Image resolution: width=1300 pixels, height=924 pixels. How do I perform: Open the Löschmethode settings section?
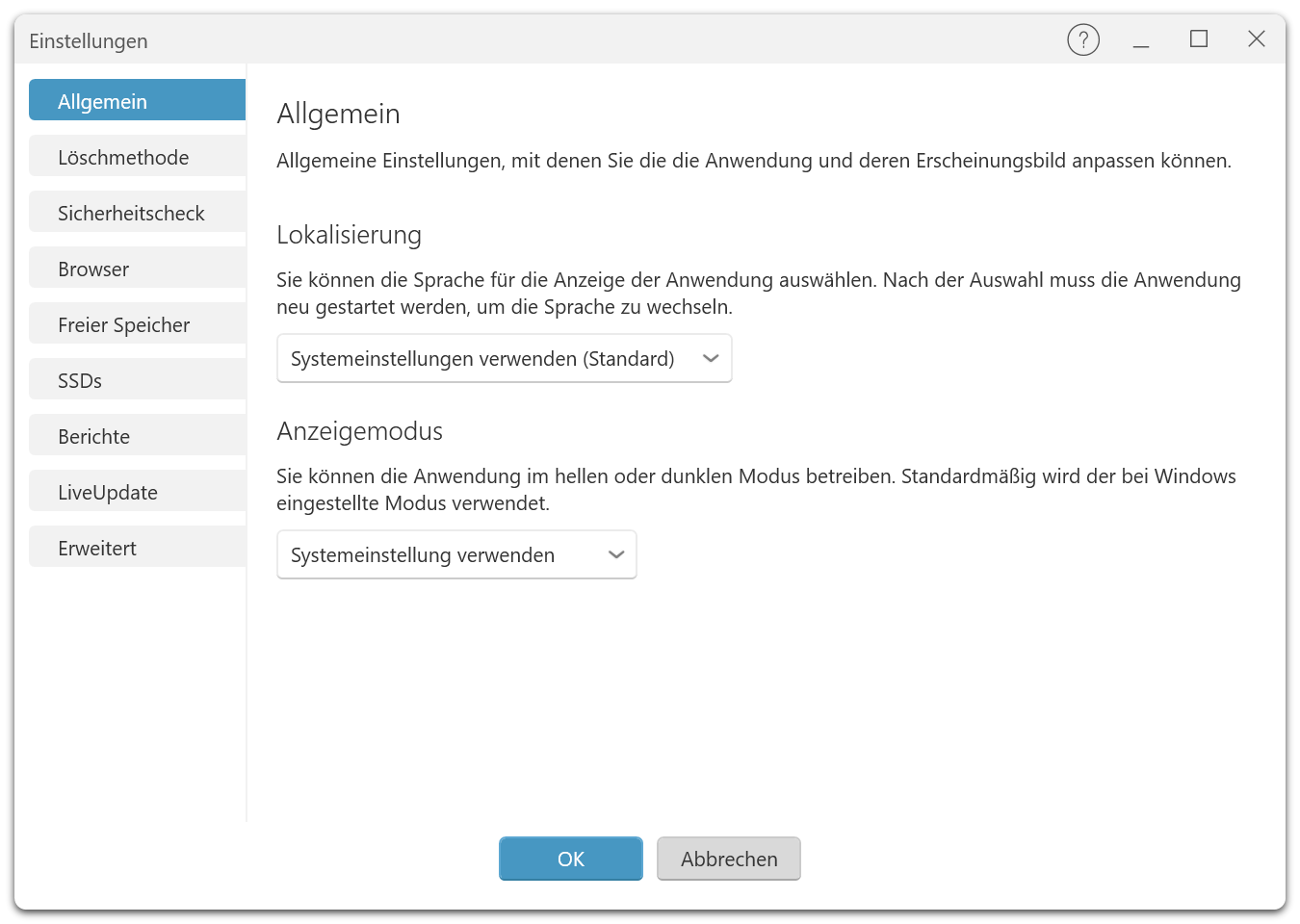click(x=138, y=157)
